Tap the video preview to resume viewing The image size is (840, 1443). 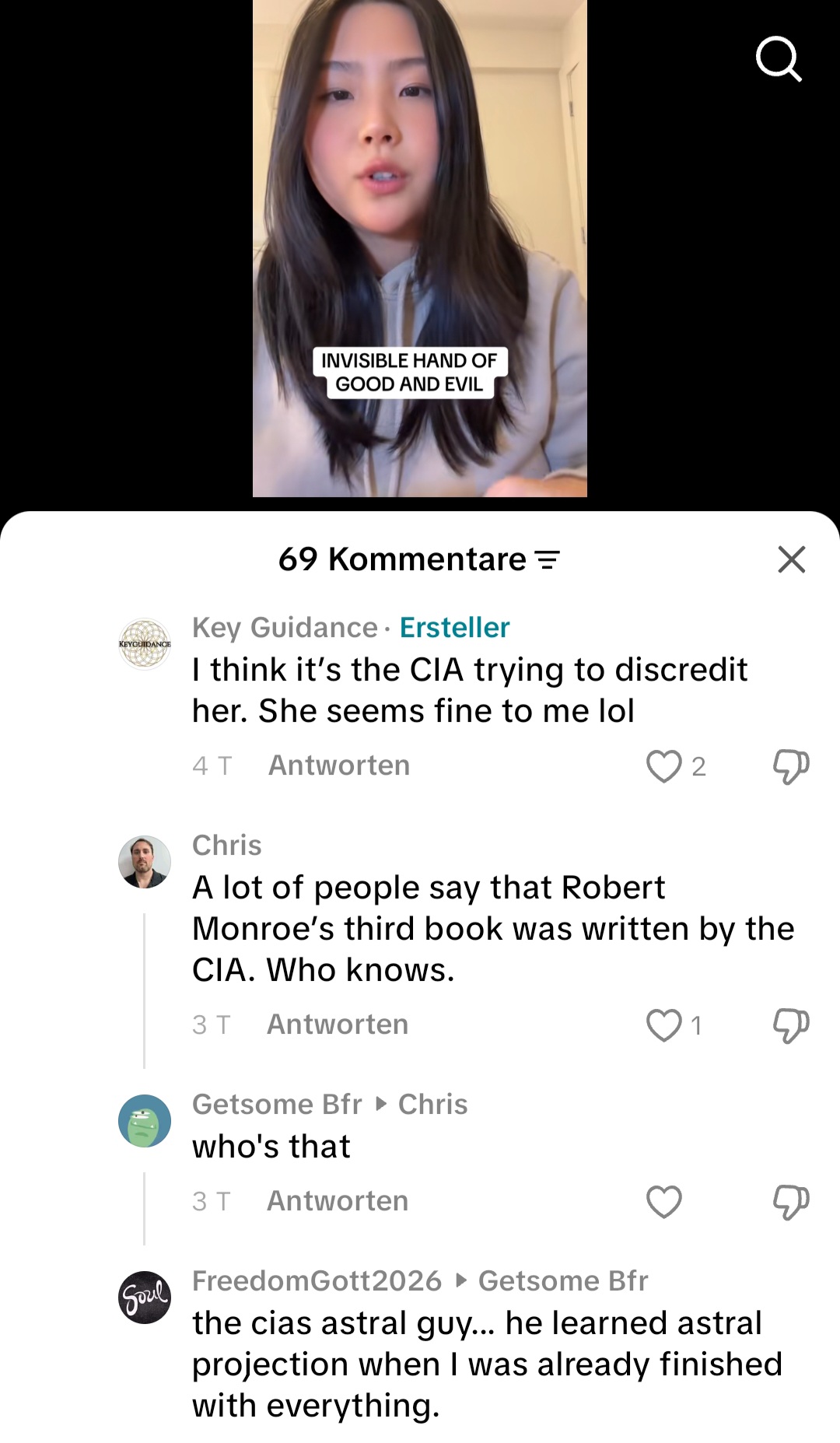click(x=420, y=248)
